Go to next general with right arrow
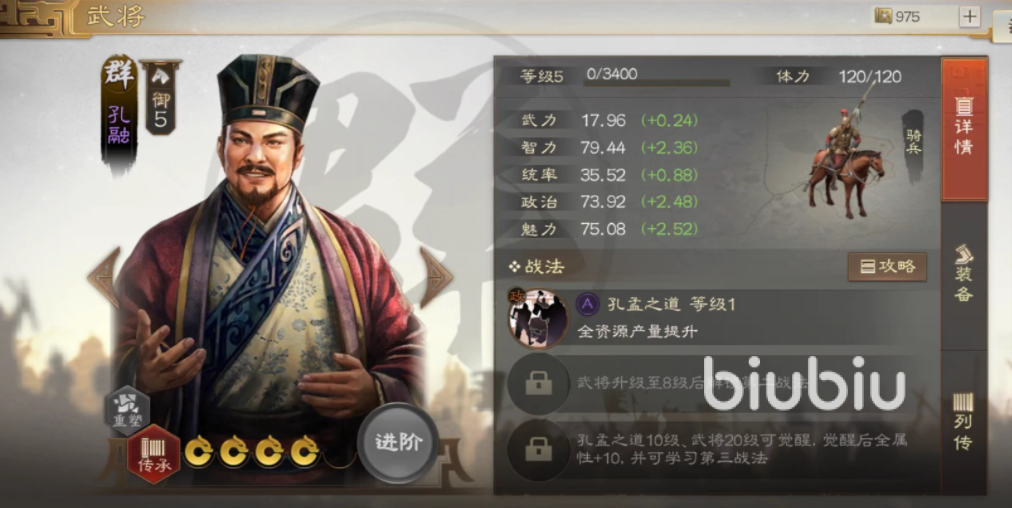This screenshot has height=508, width=1012. tap(436, 278)
